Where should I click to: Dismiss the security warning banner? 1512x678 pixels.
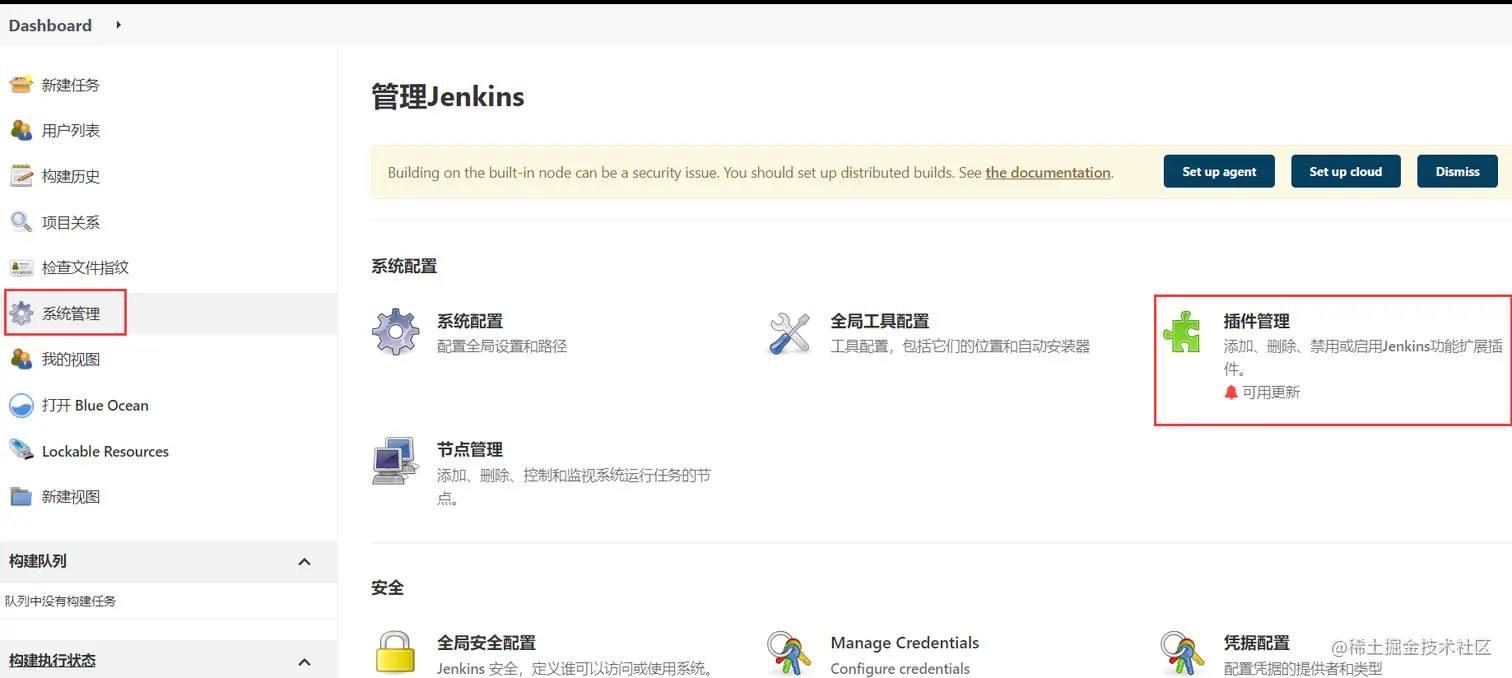1457,171
